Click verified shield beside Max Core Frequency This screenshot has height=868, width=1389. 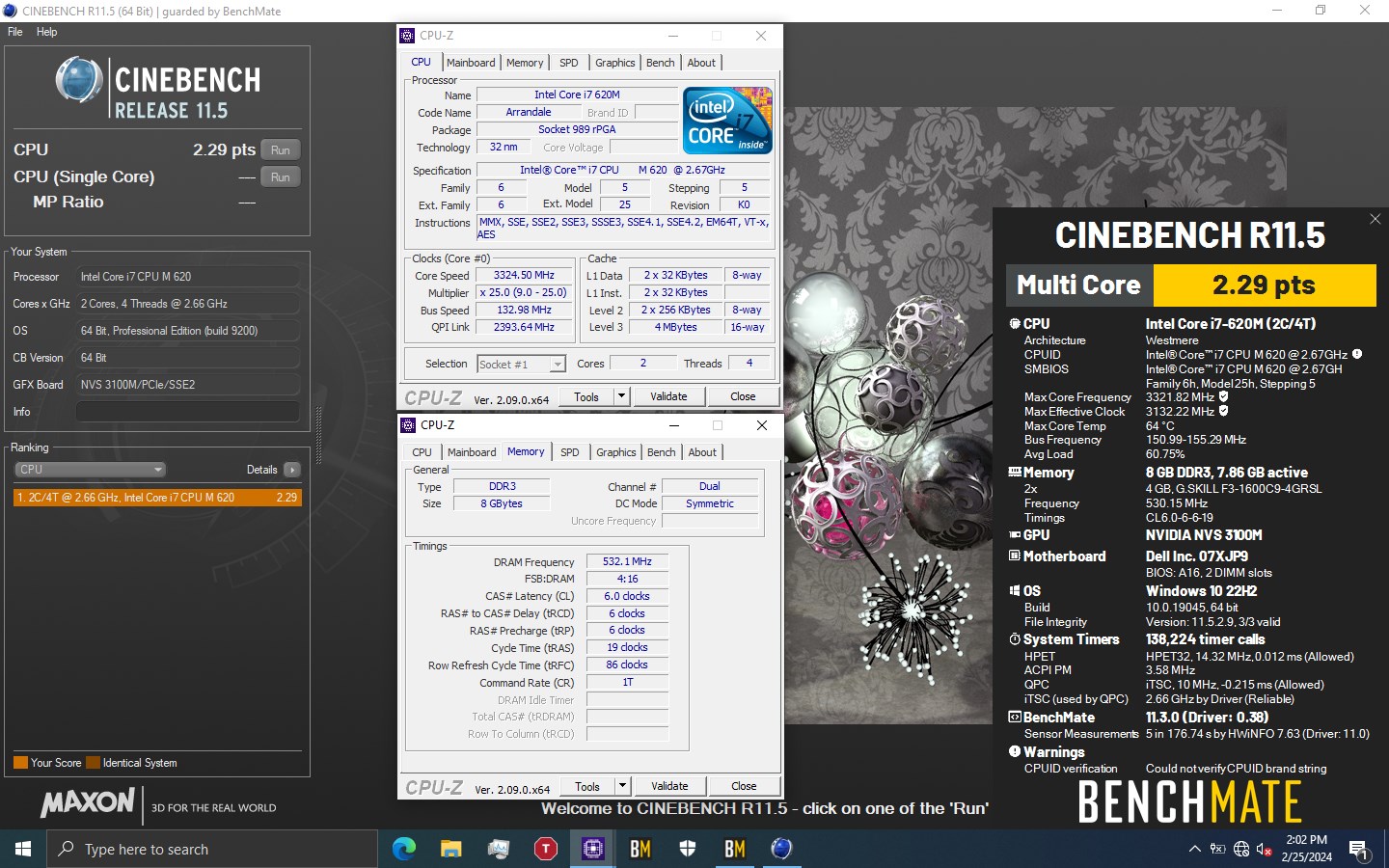click(1224, 396)
